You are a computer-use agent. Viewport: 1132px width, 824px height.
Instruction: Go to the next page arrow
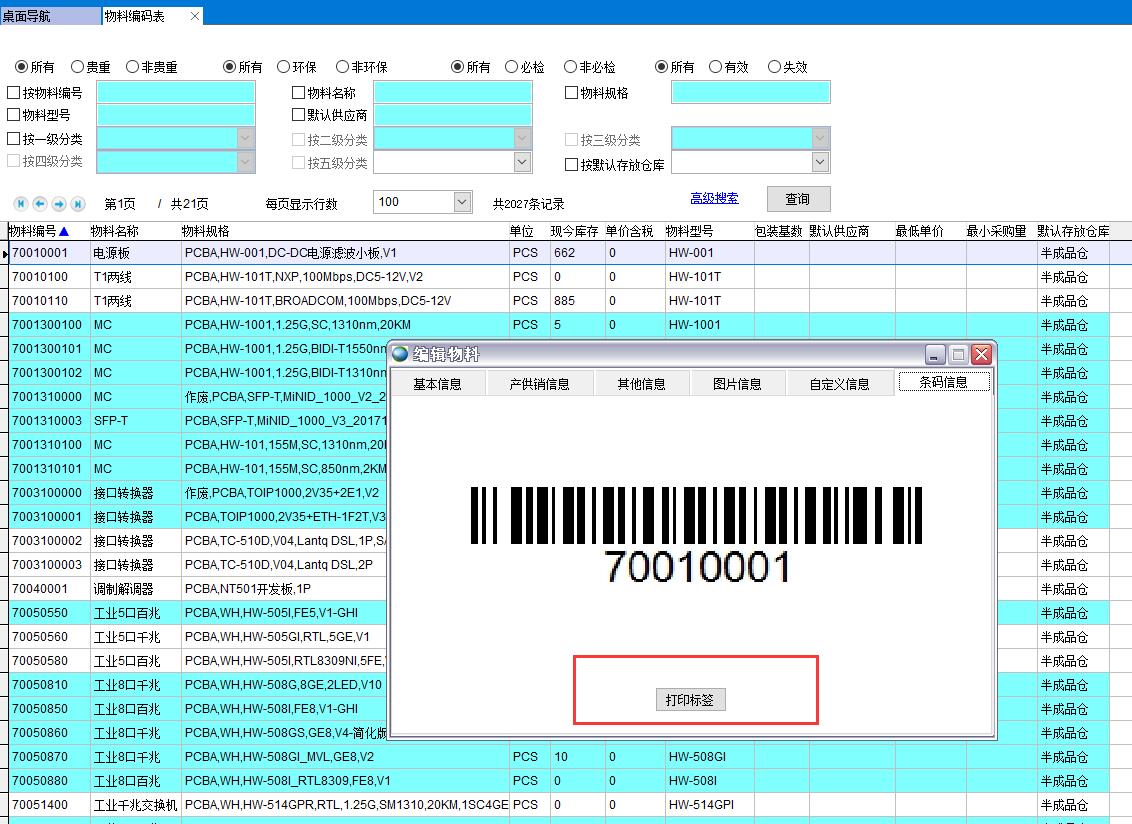[59, 204]
